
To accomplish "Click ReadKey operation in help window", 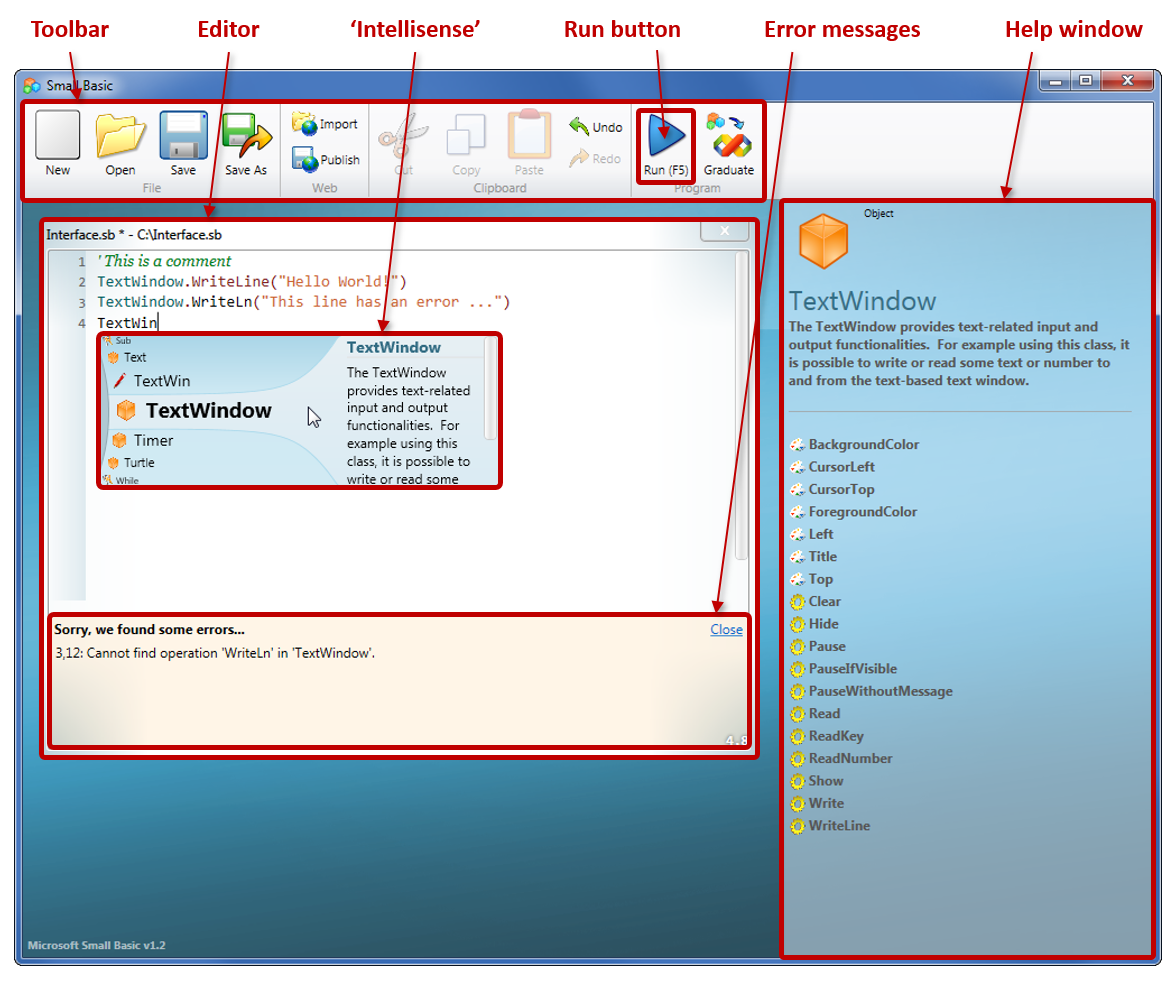I will tap(827, 736).
